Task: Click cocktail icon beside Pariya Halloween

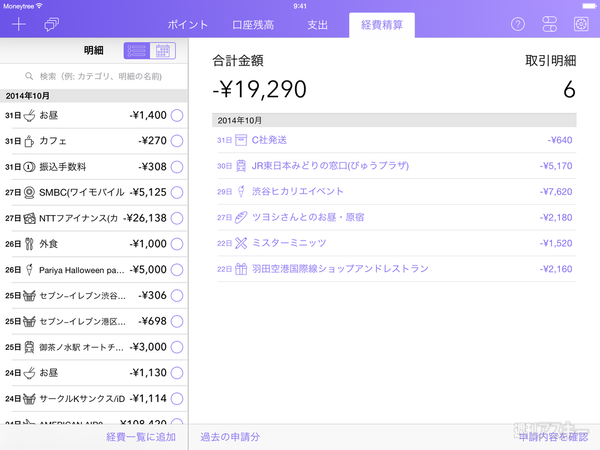Action: pos(29,270)
